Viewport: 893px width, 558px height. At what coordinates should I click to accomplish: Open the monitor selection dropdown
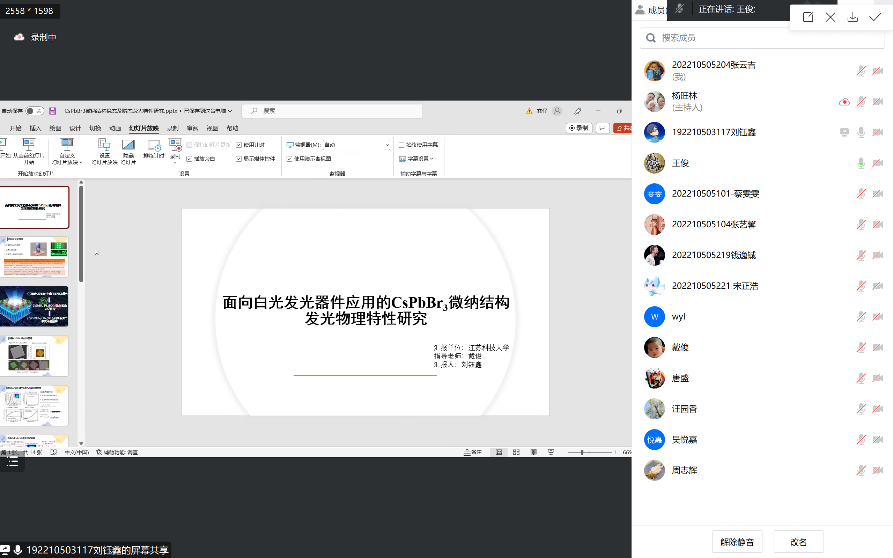tap(386, 145)
